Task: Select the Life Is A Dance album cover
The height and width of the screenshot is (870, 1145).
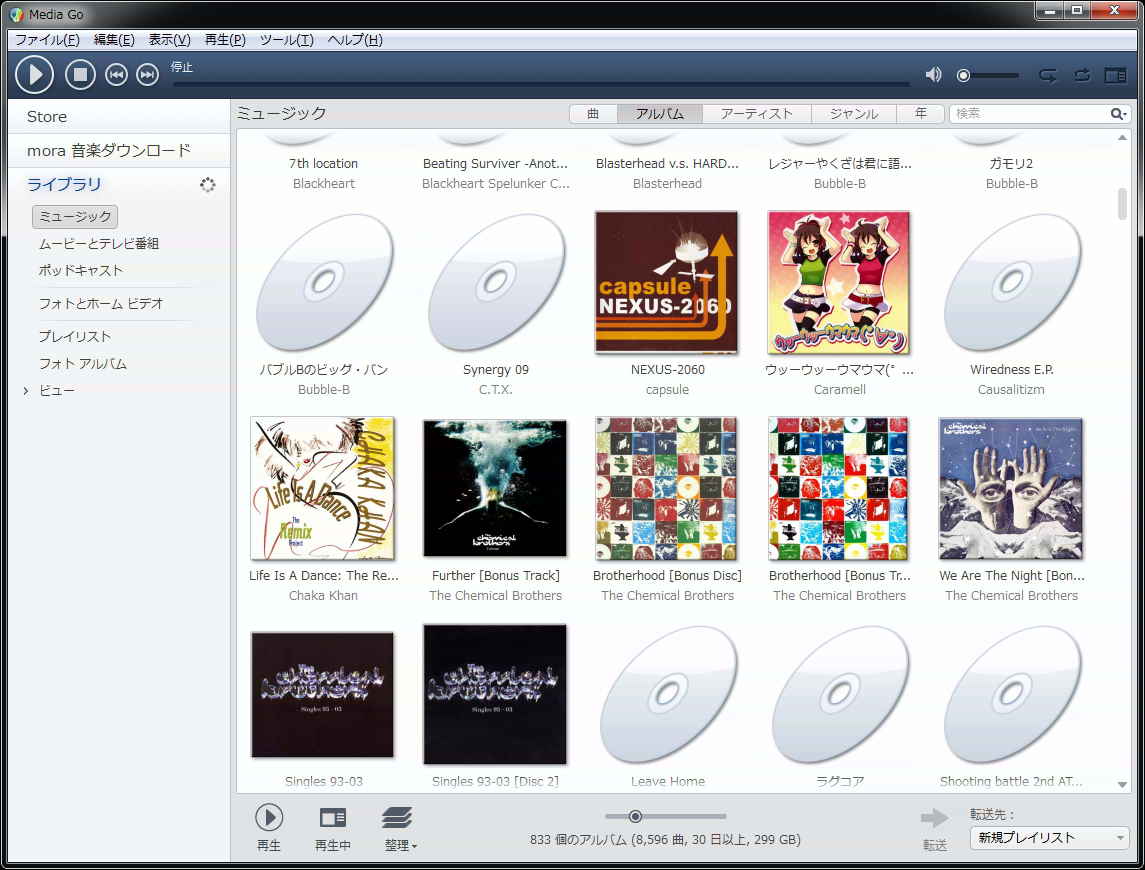Action: [322, 488]
